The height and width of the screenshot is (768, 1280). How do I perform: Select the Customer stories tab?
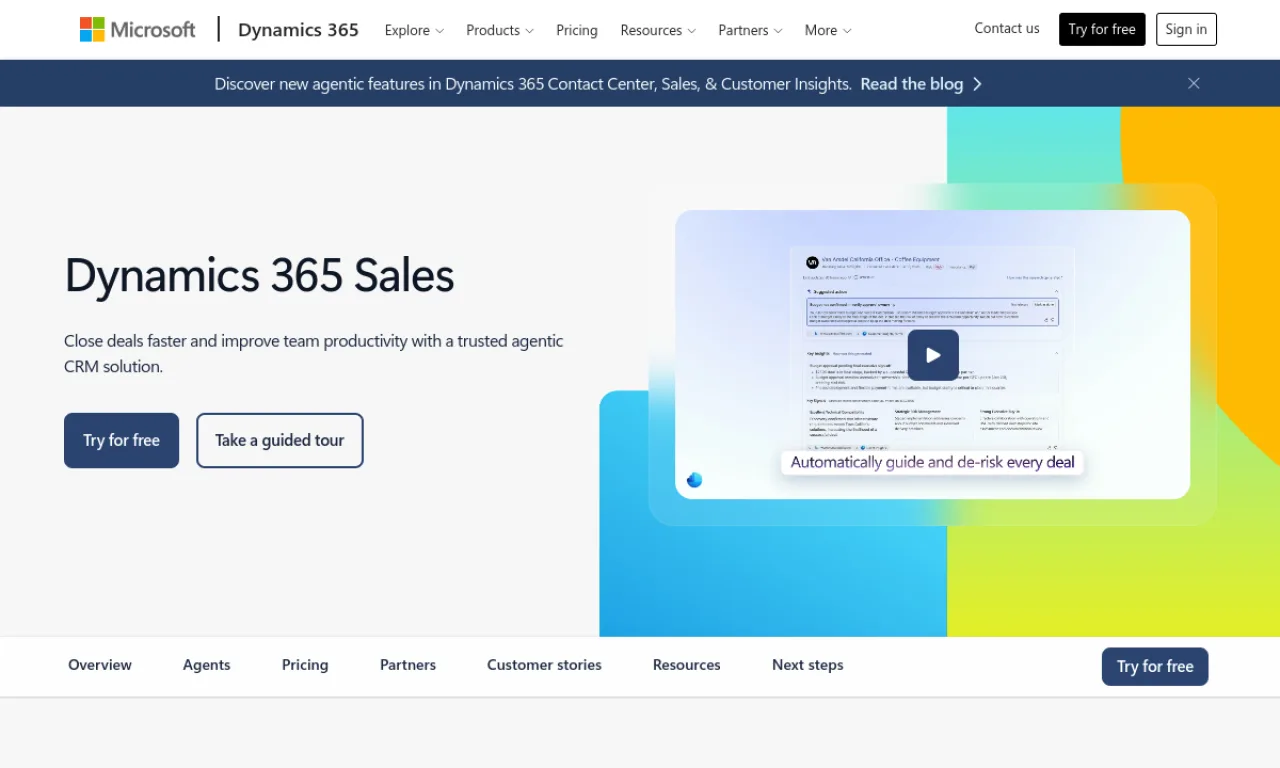pos(544,665)
